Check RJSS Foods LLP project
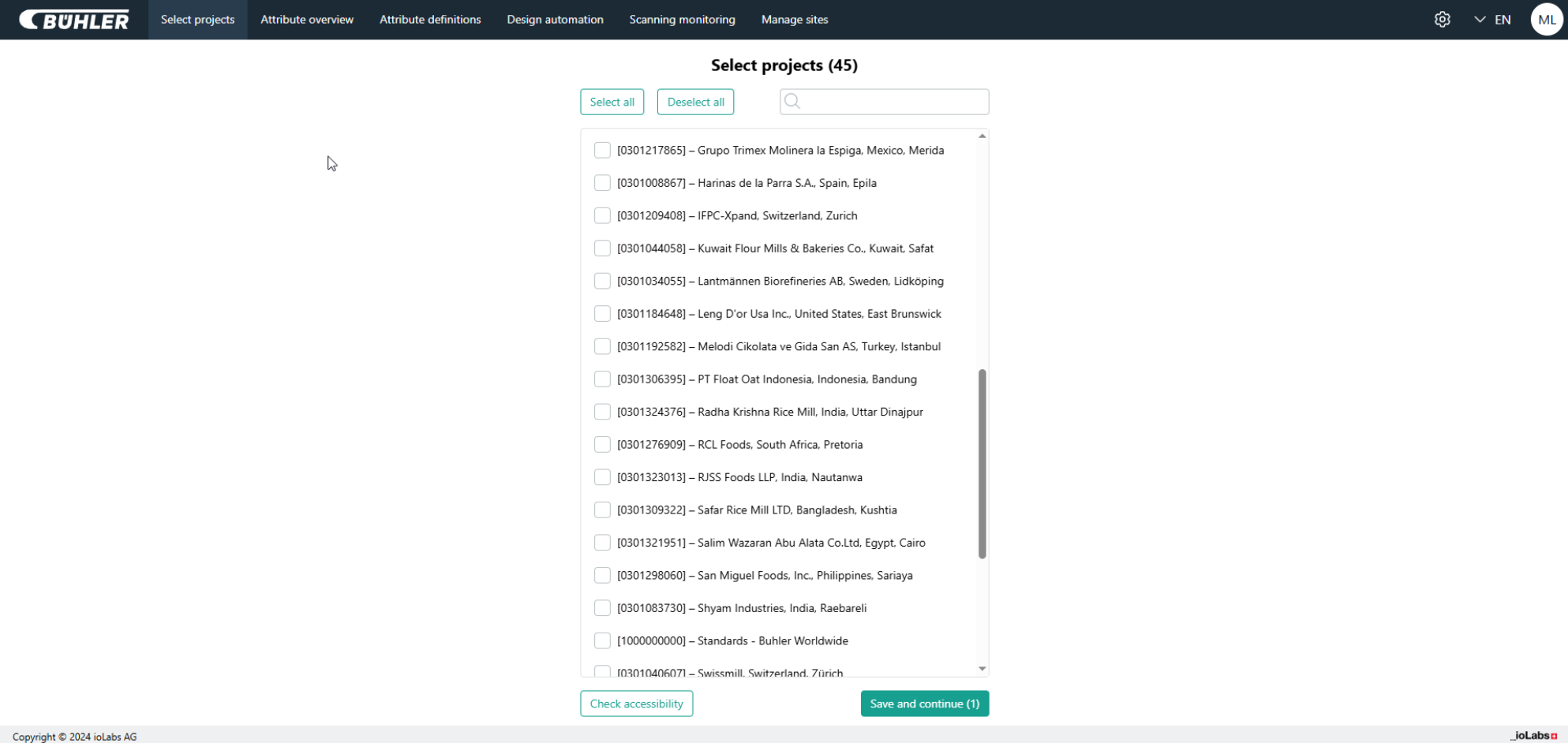 (602, 477)
